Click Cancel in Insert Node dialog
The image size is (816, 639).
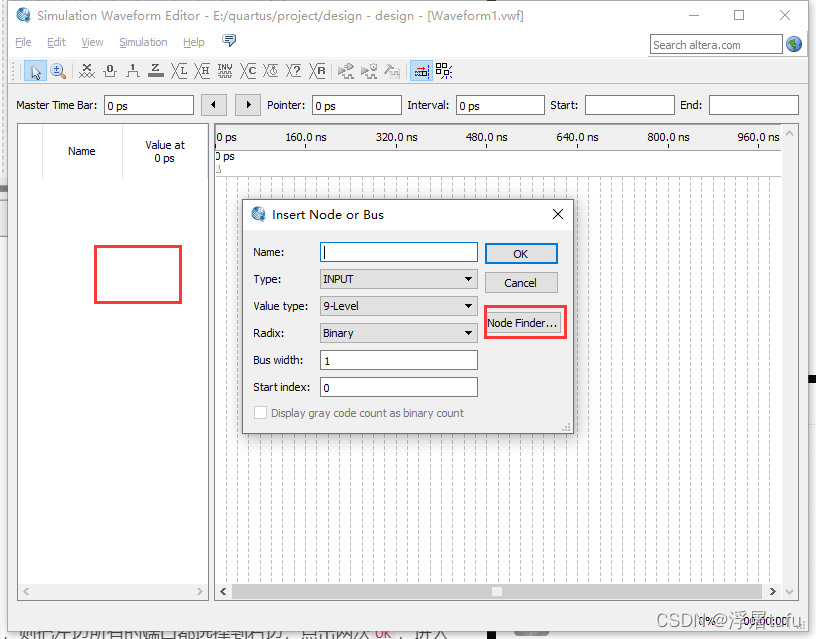tap(521, 283)
